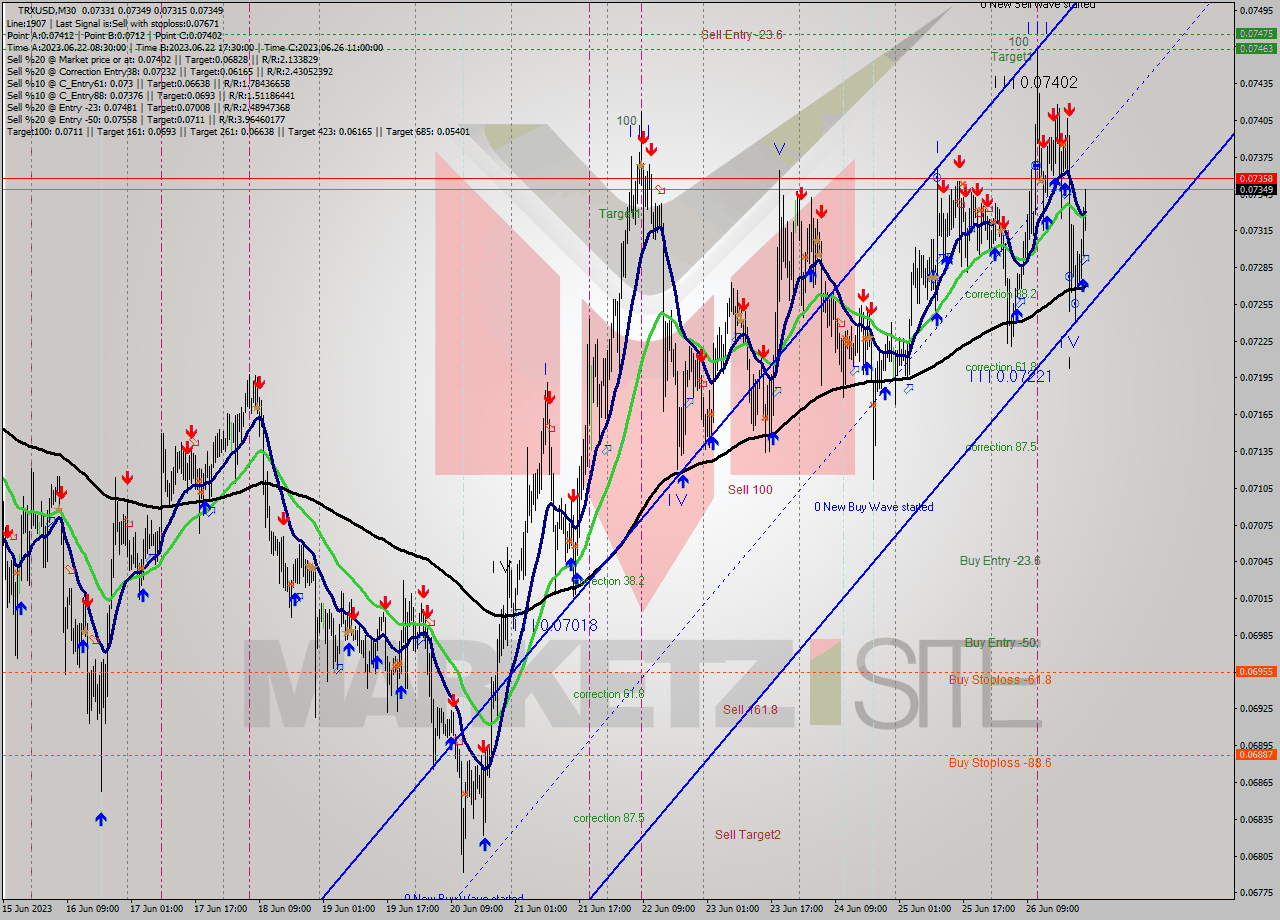Image resolution: width=1280 pixels, height=920 pixels.
Task: Click the 0.06985 price axis label
Action: click(x=1256, y=635)
